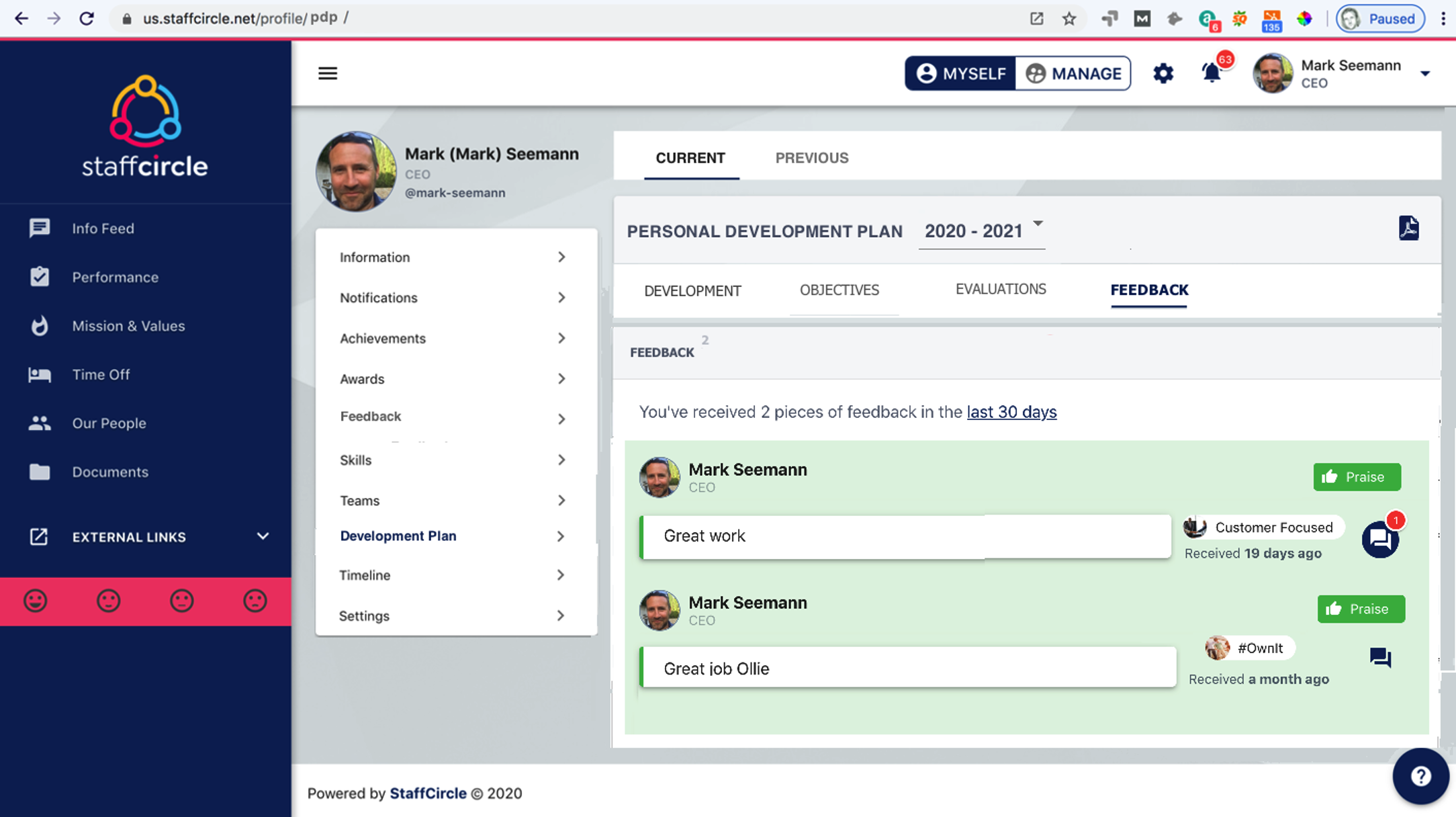The image size is (1456, 817).
Task: Expand Notifications chevron in profile menu
Action: (x=561, y=298)
